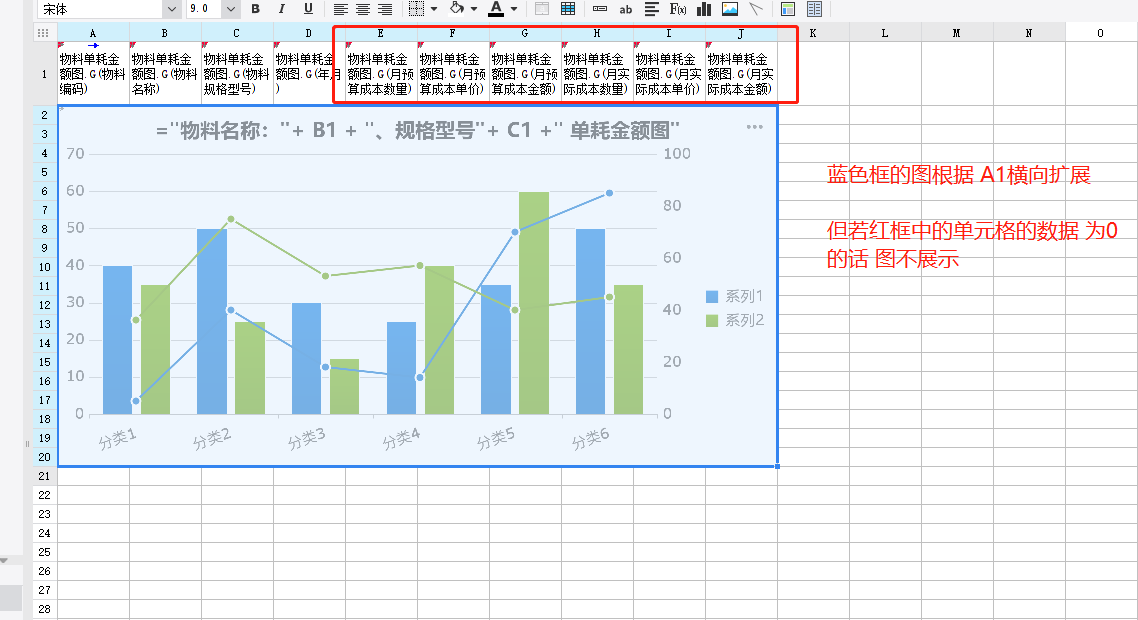Image resolution: width=1138 pixels, height=620 pixels.
Task: Select row 28 header
Action: click(44, 609)
